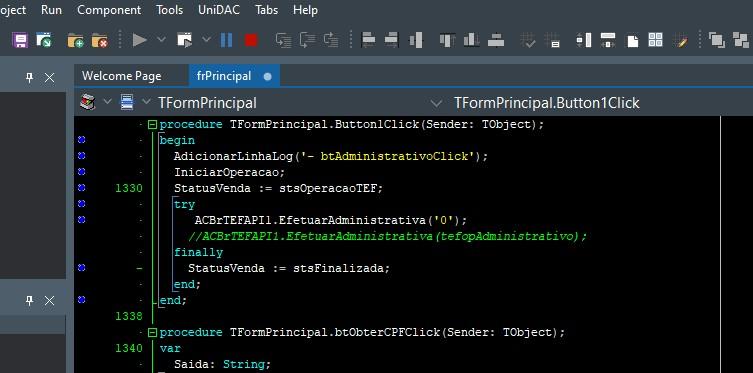Viewport: 753px width, 373px height.
Task: Open dropdown next to the books icon
Action: tap(108, 102)
